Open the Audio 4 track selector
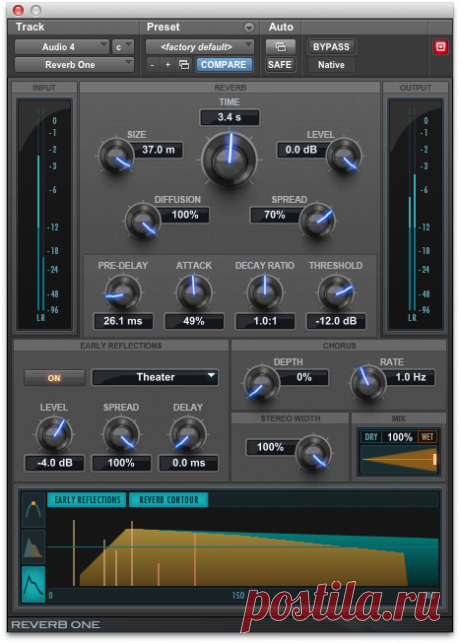Screen dimensions: 460x643 click(61, 47)
